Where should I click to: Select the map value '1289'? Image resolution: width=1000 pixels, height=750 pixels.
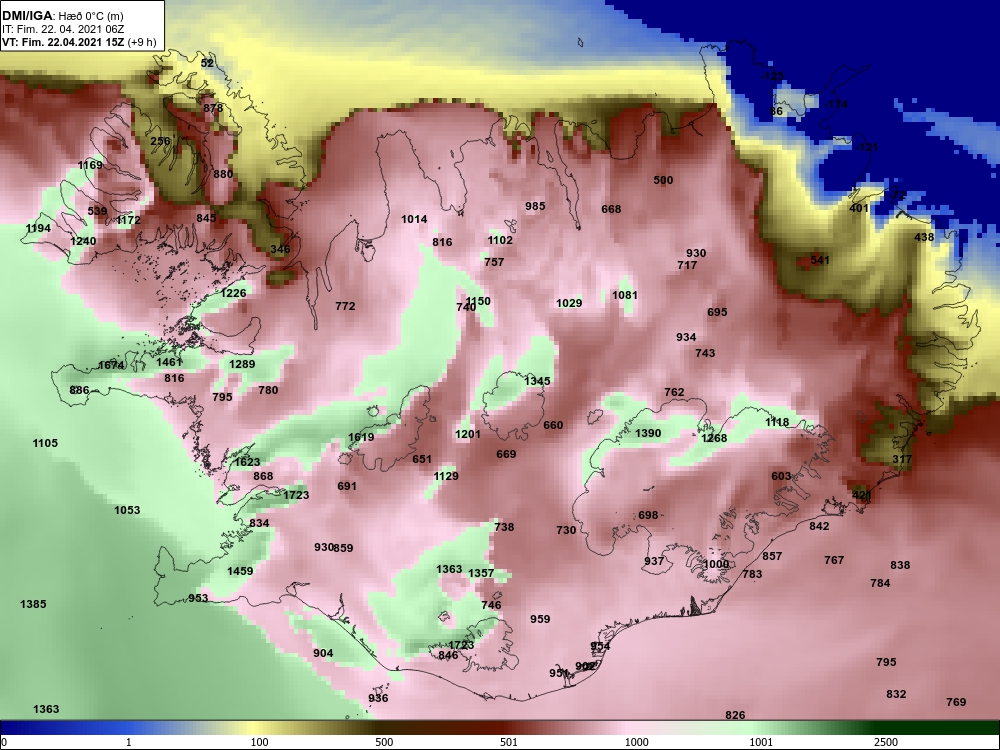coord(242,364)
